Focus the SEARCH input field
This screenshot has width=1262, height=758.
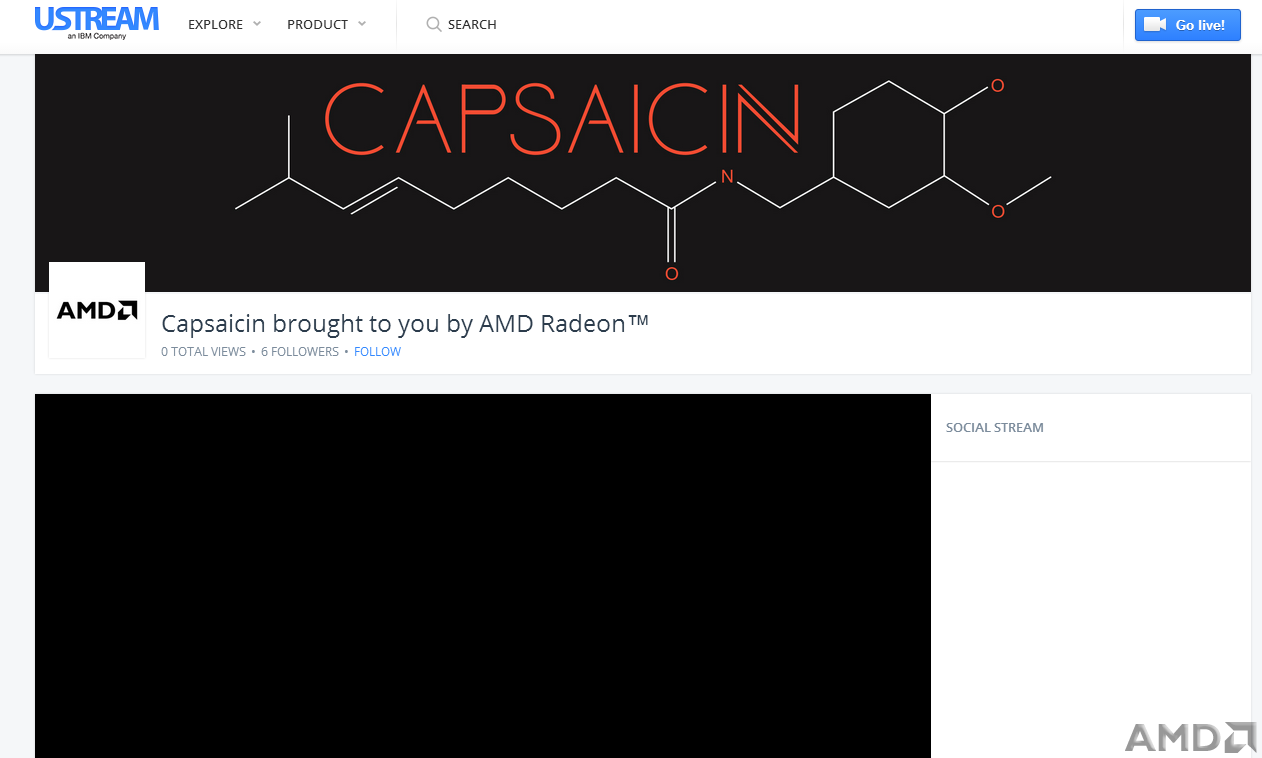[472, 24]
